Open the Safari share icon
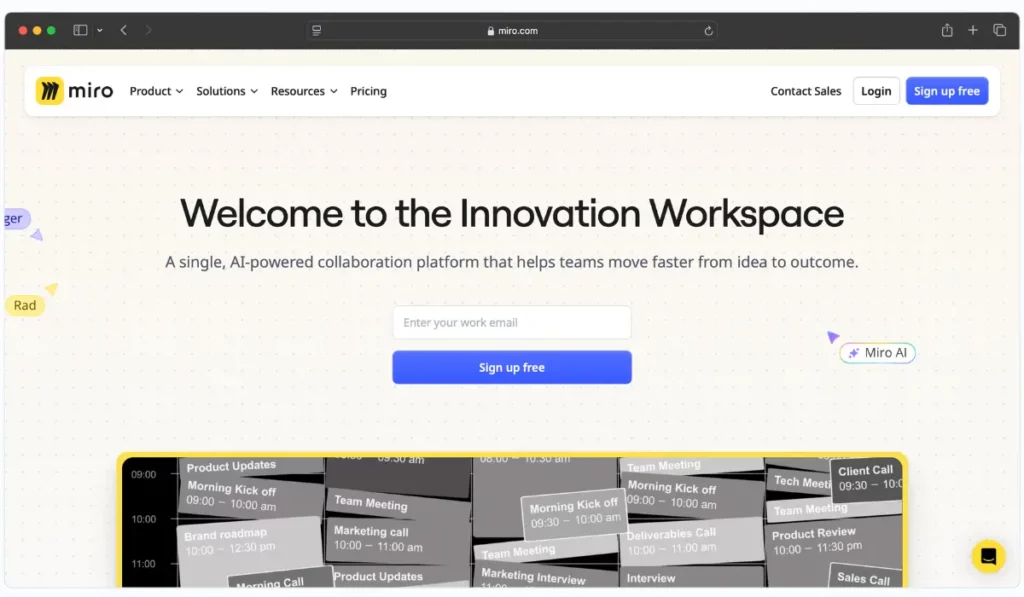Screen dimensions: 1024x597 click(947, 30)
